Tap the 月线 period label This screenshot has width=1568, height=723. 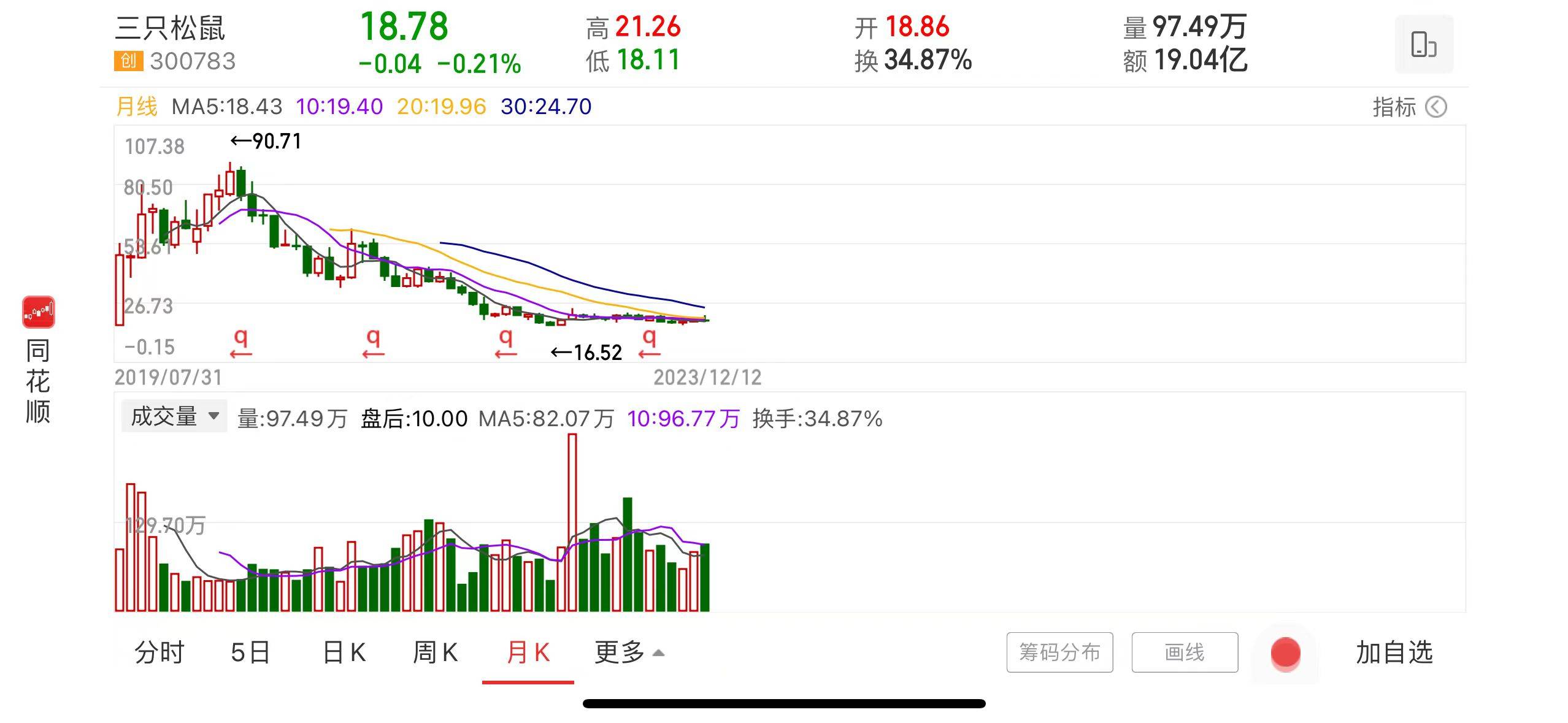click(x=137, y=107)
